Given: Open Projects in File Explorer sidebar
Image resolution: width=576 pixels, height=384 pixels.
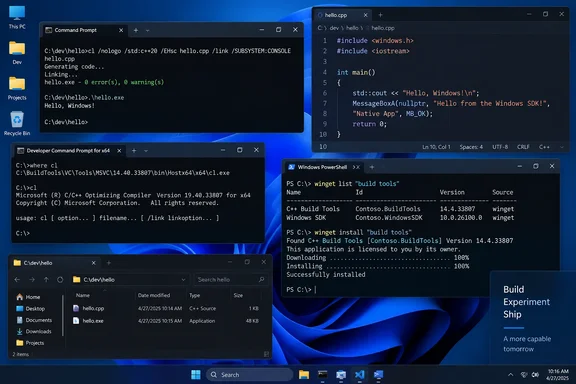Looking at the screenshot, I should click(30, 343).
